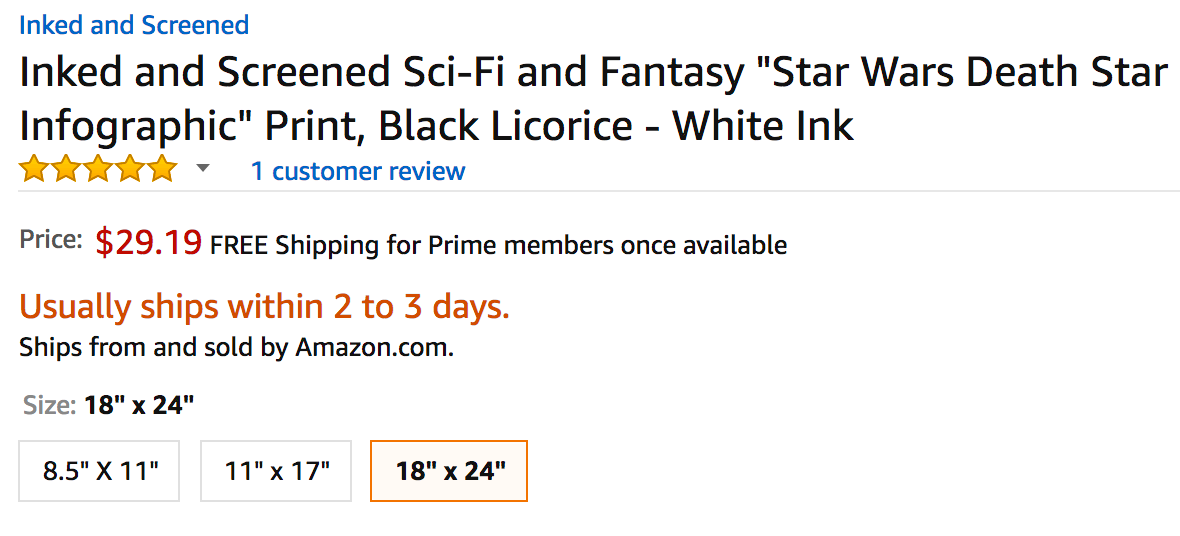Click the bold selected size value beside Size:

(x=139, y=405)
